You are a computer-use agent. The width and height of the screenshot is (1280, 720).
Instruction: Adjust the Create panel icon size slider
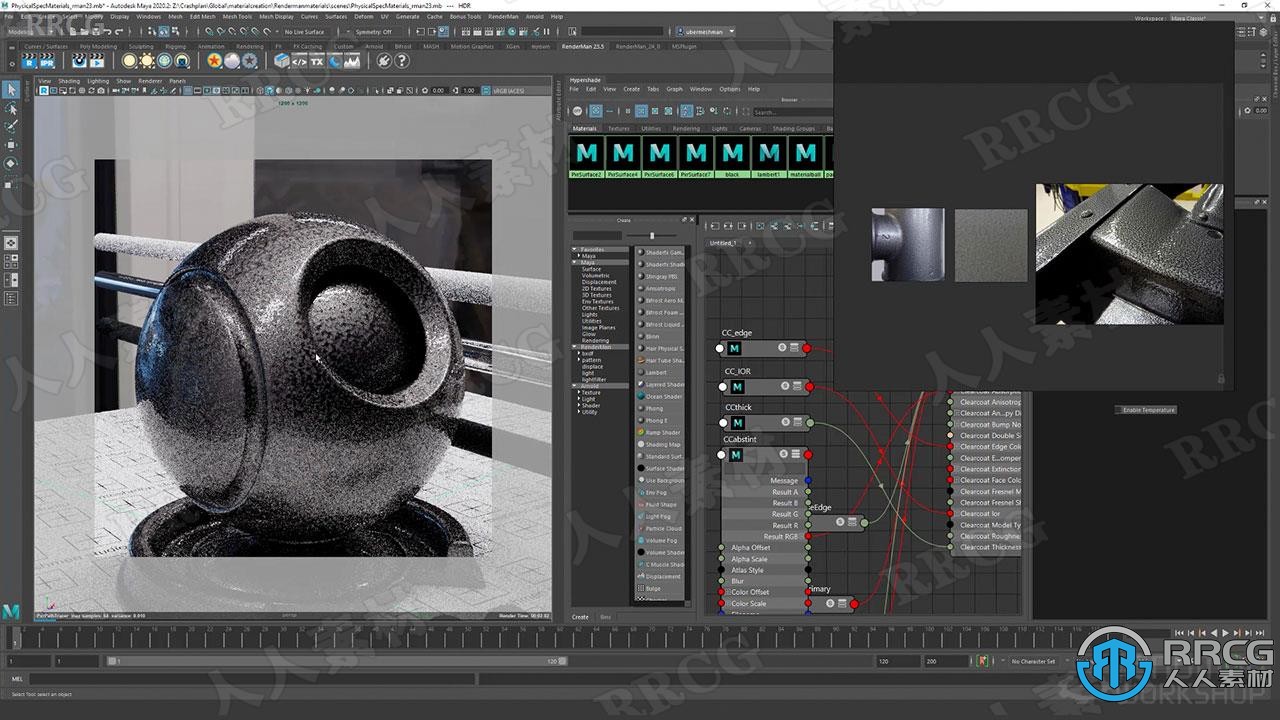[x=652, y=235]
